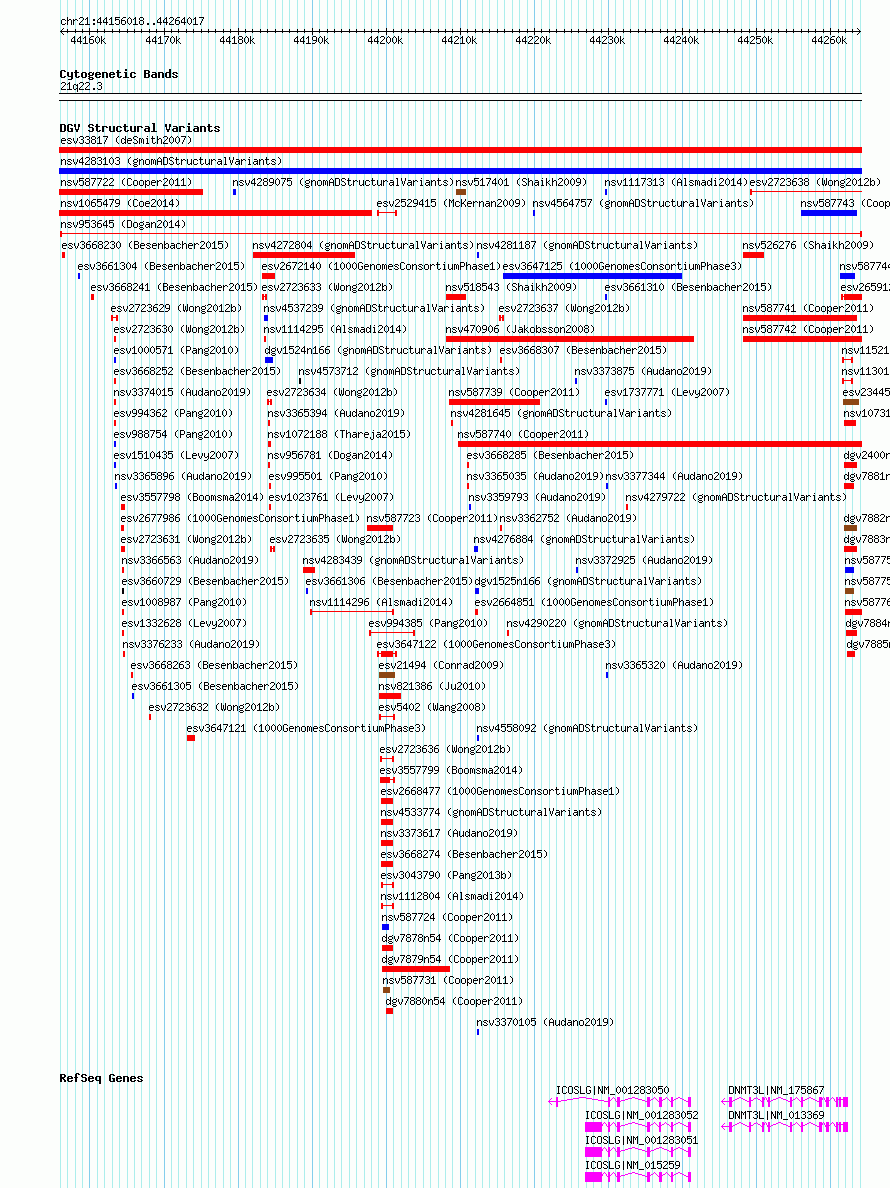The height and width of the screenshot is (1188, 890).
Task: Click esv2723638 (Wong2012b) label
Action: coord(815,183)
